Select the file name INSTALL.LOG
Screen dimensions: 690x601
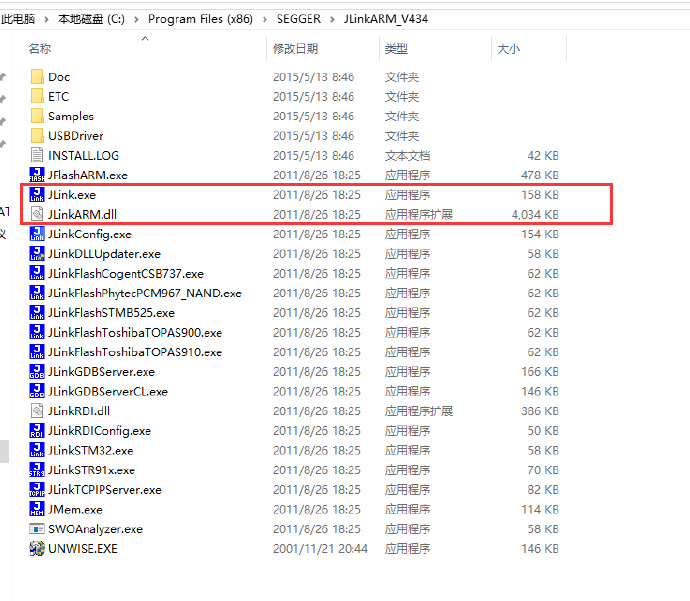tap(83, 156)
